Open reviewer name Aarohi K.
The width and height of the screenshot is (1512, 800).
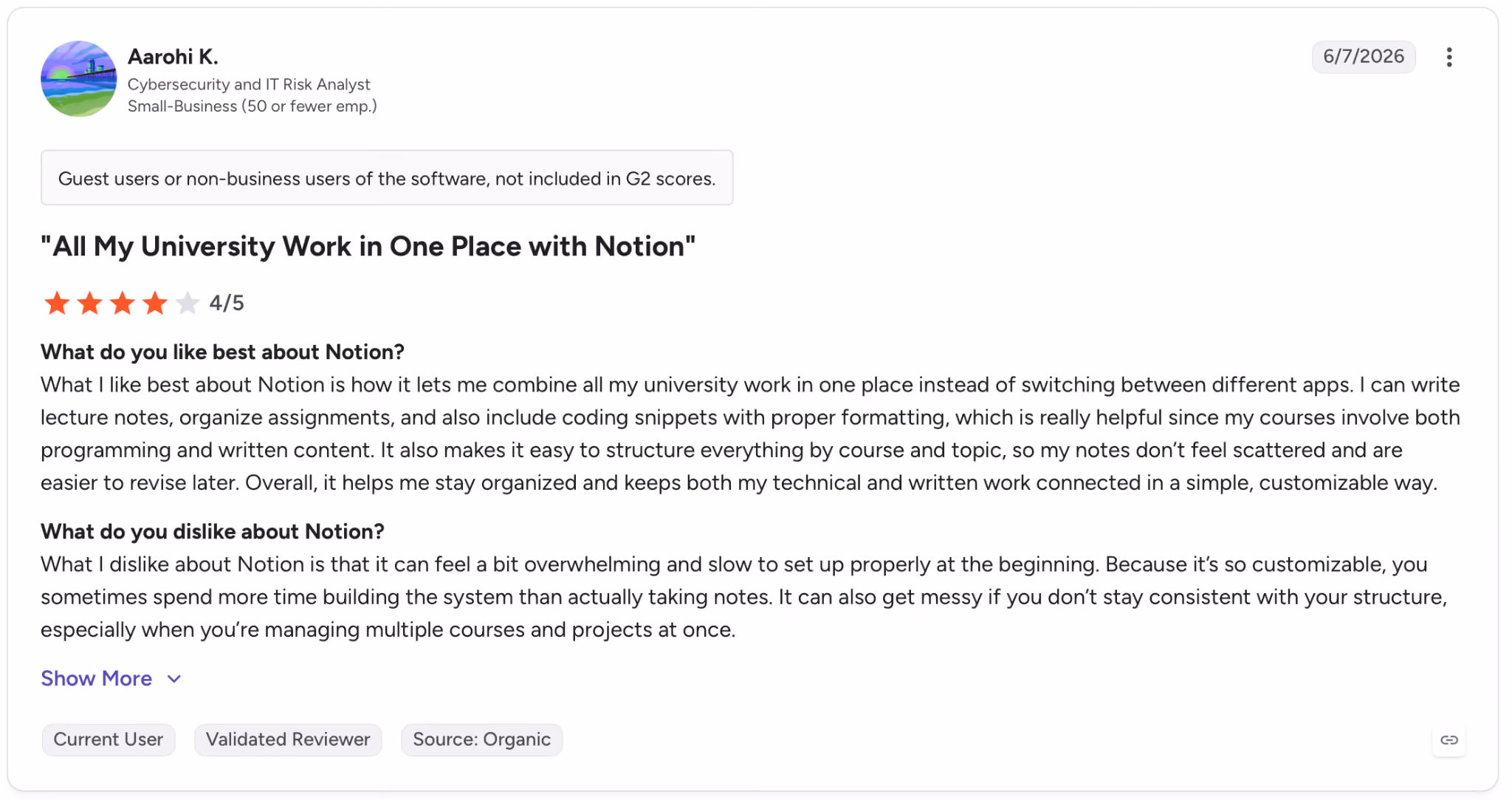(x=173, y=57)
